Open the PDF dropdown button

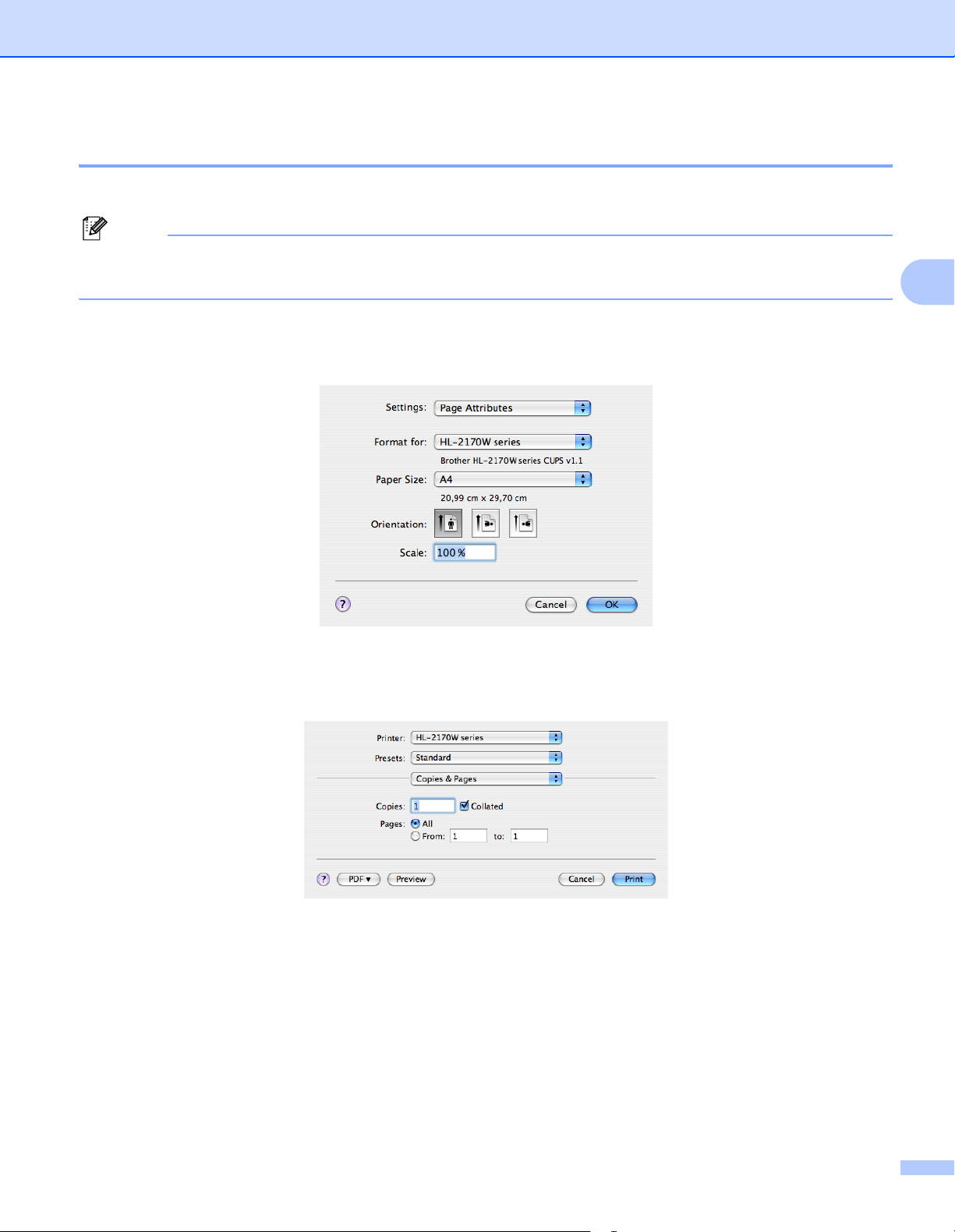tap(359, 879)
